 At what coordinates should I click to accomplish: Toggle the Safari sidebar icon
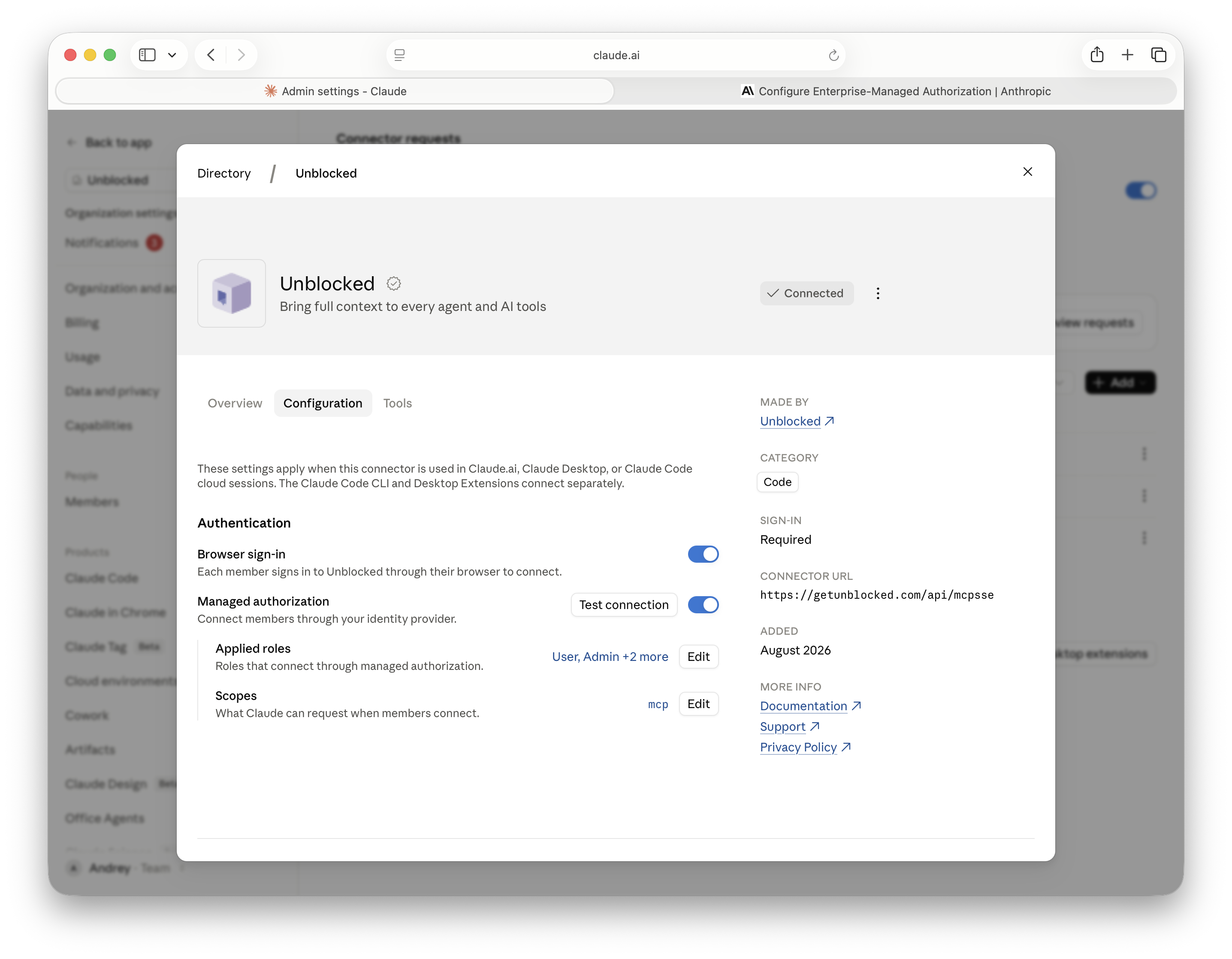coord(147,55)
